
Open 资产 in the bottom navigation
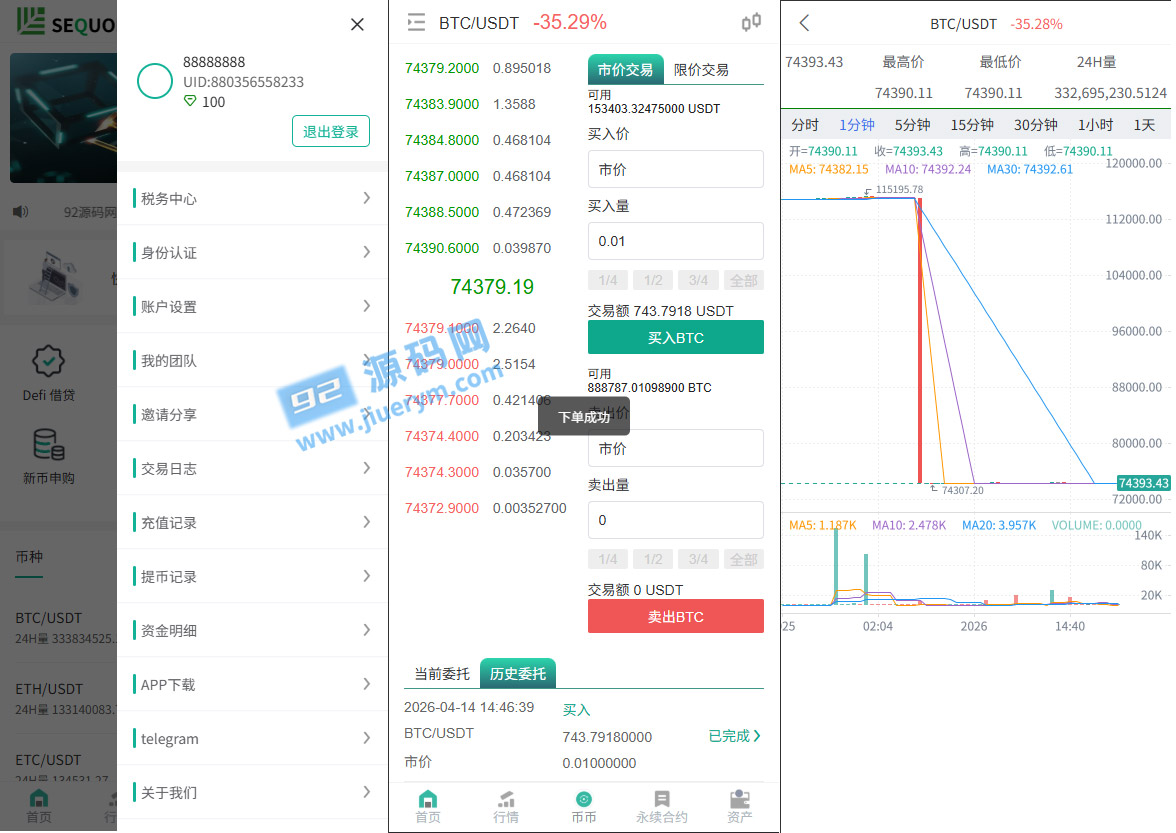click(740, 807)
